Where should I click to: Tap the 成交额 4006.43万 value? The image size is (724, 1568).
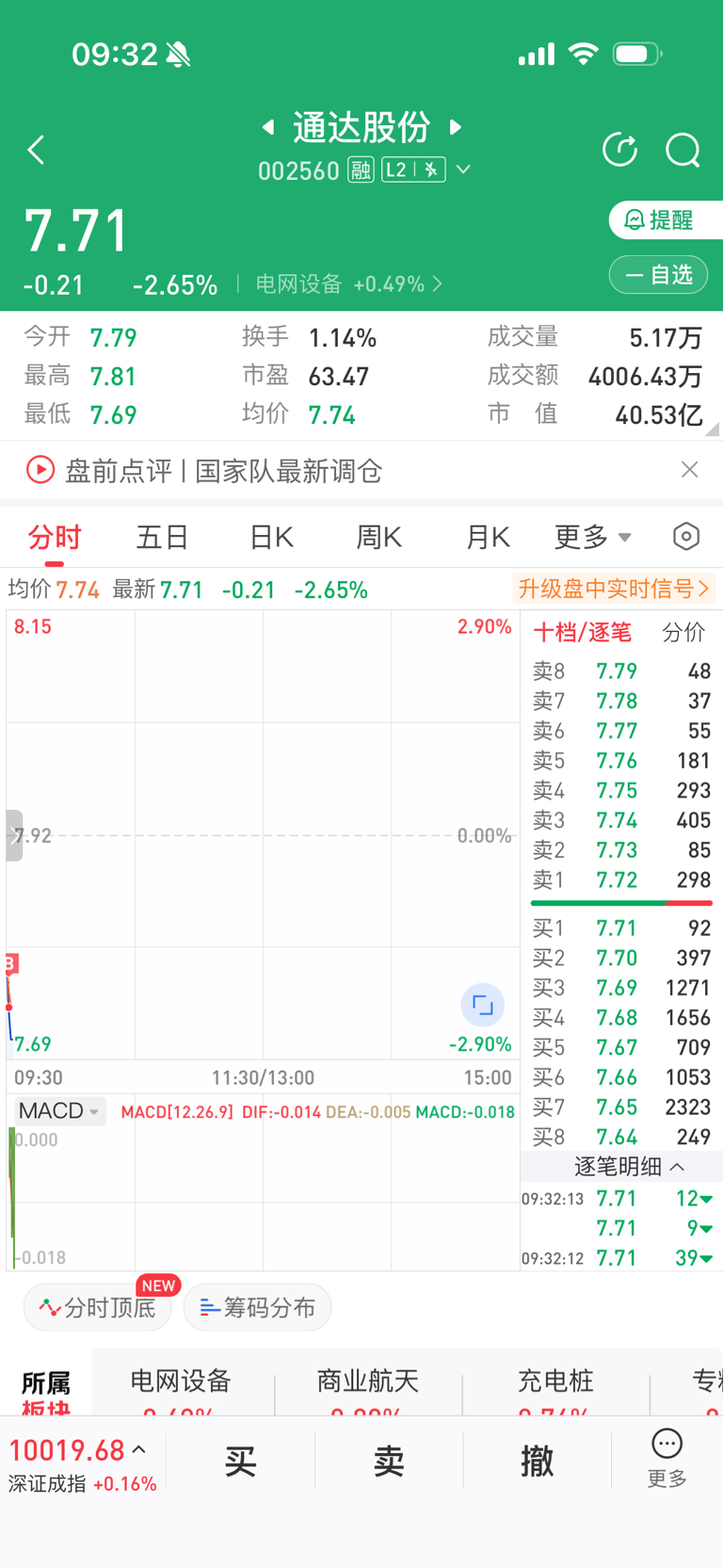(645, 377)
